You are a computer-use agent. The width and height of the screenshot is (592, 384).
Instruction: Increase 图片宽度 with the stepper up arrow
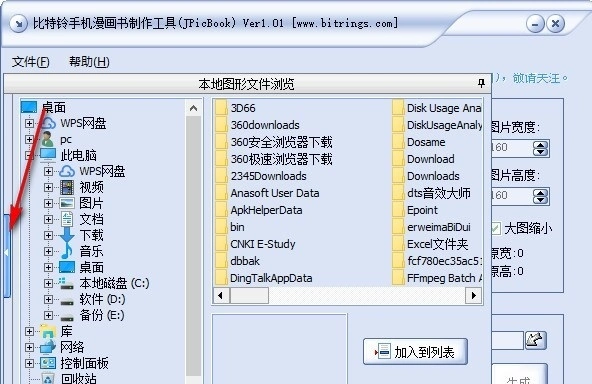tap(541, 145)
